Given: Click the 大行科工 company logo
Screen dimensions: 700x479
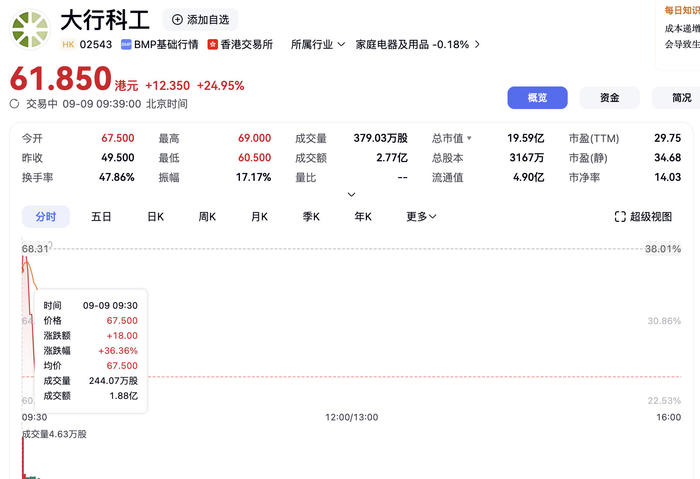Looking at the screenshot, I should point(30,29).
